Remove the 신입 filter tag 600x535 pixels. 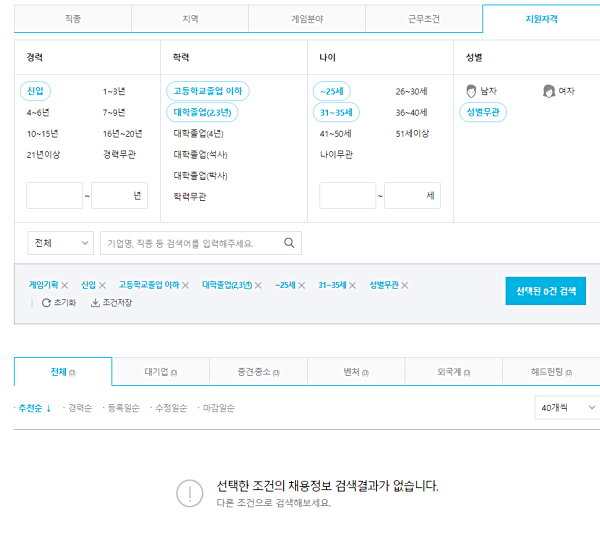click(102, 285)
